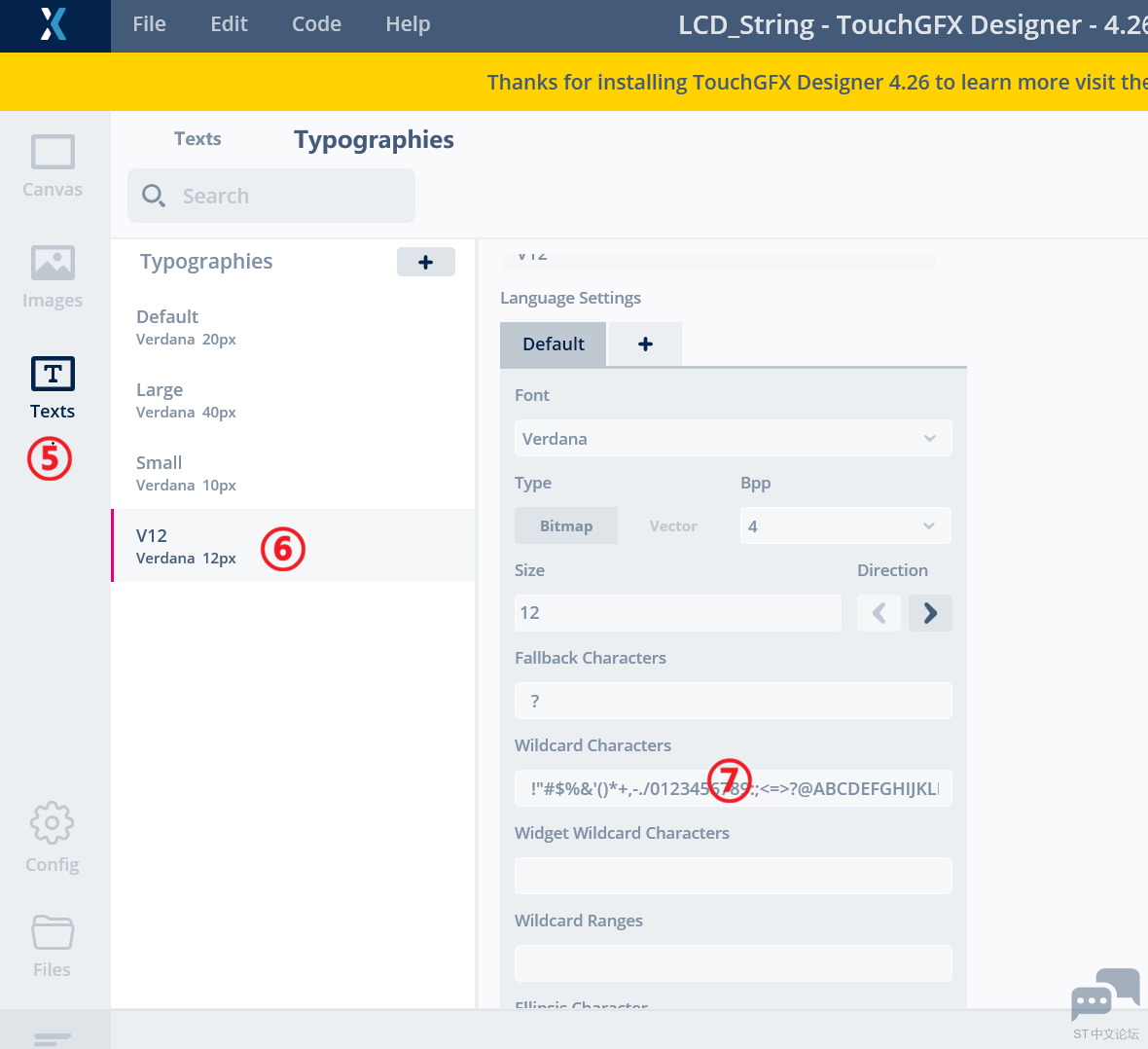Switch to the Typographies tab
The width and height of the screenshot is (1148, 1049).
click(x=375, y=139)
